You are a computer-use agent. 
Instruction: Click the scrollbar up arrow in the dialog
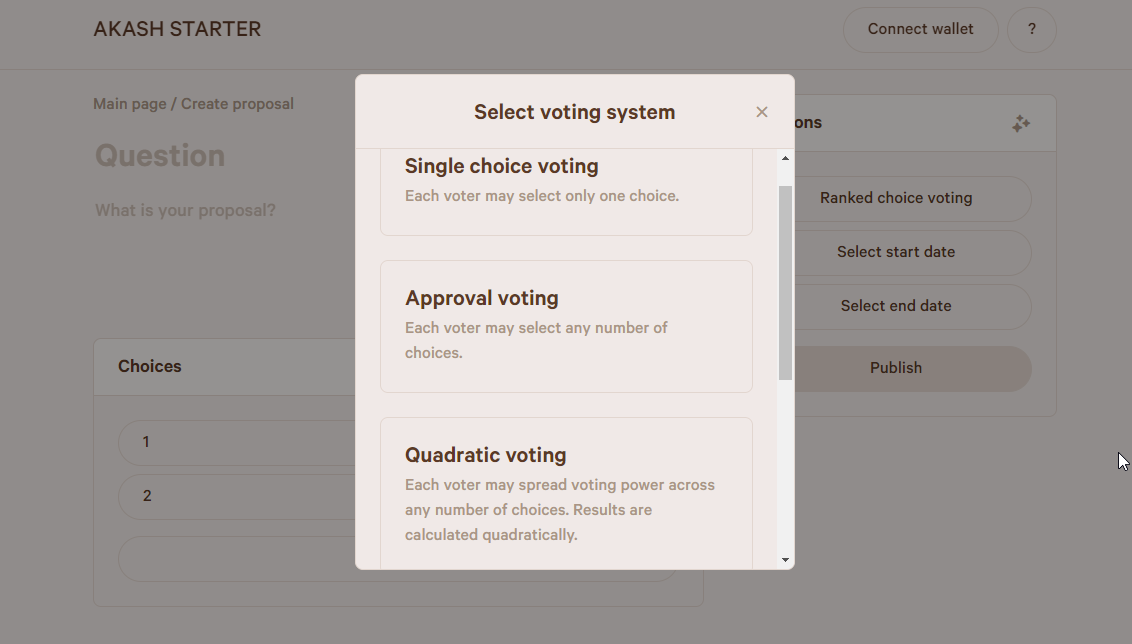(785, 158)
